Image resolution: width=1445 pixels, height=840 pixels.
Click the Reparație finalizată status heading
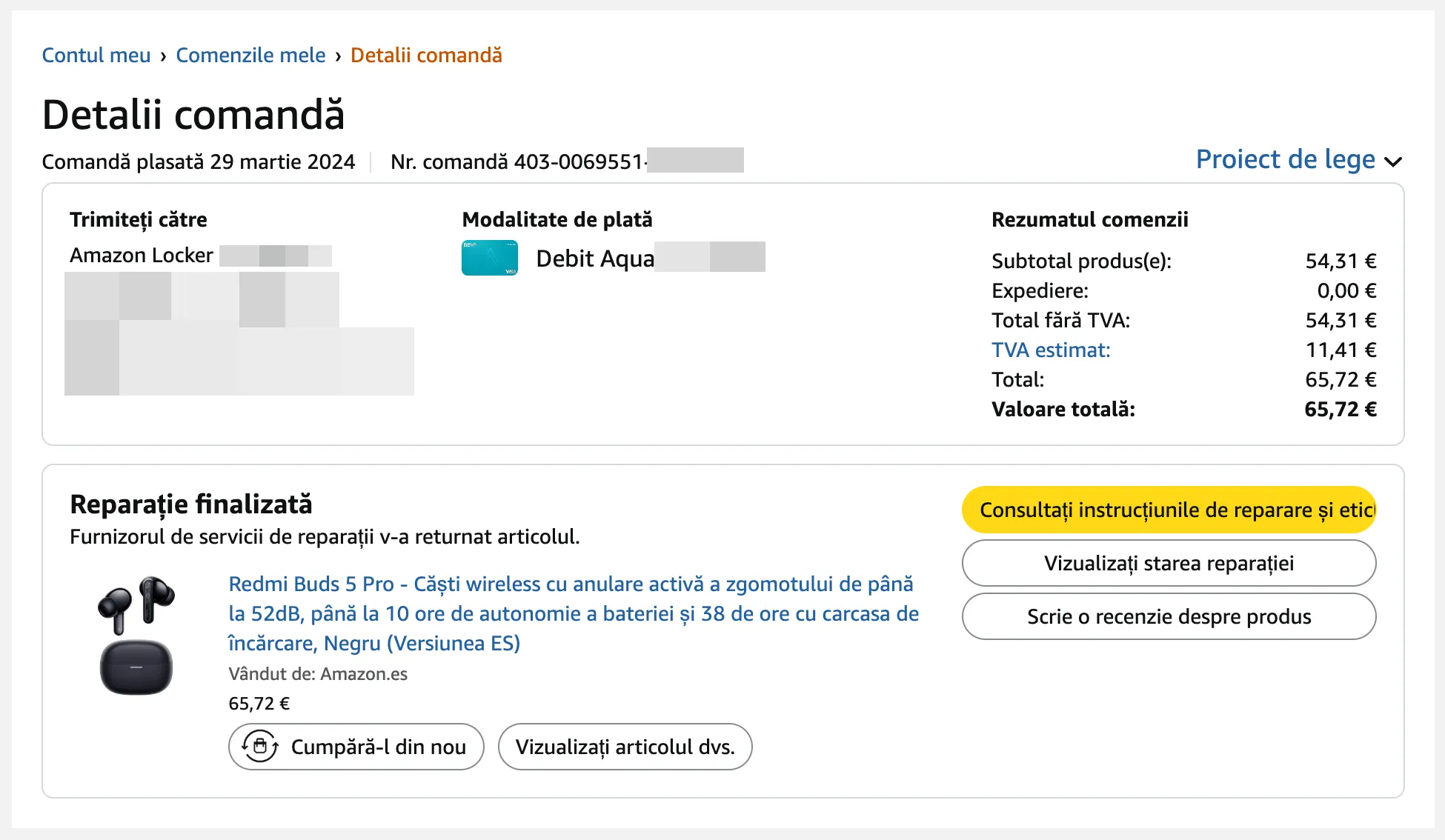191,504
